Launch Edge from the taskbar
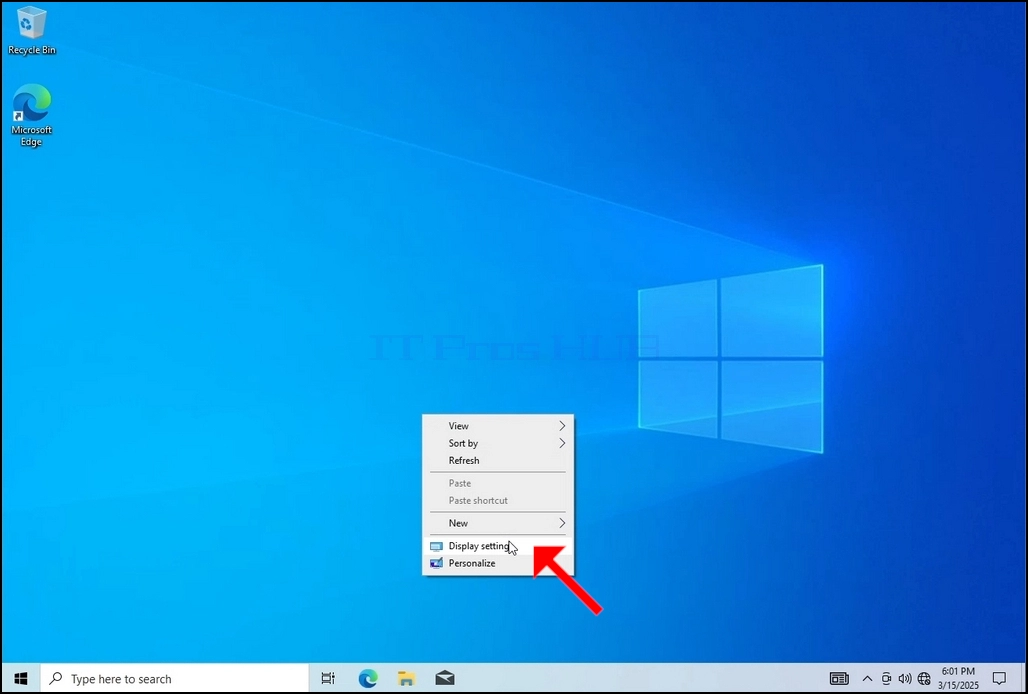 368,678
